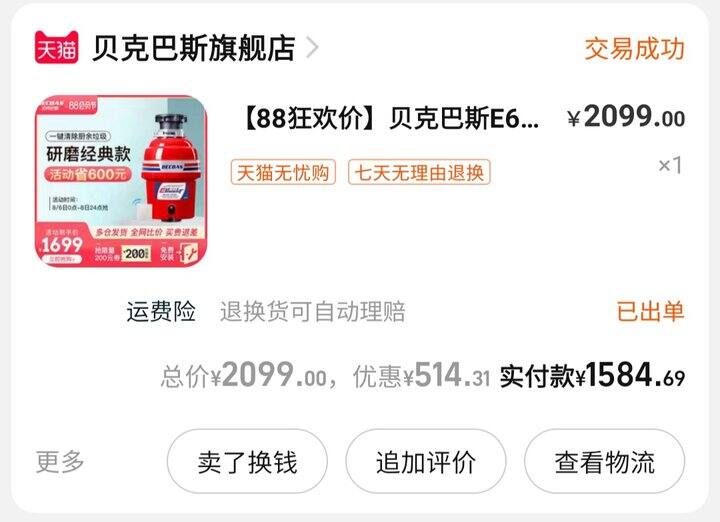Screen dimensions: 720x522
Task: Expand store via chevron arrow beside 贝克巴斯旗舰店
Action: coord(312,48)
